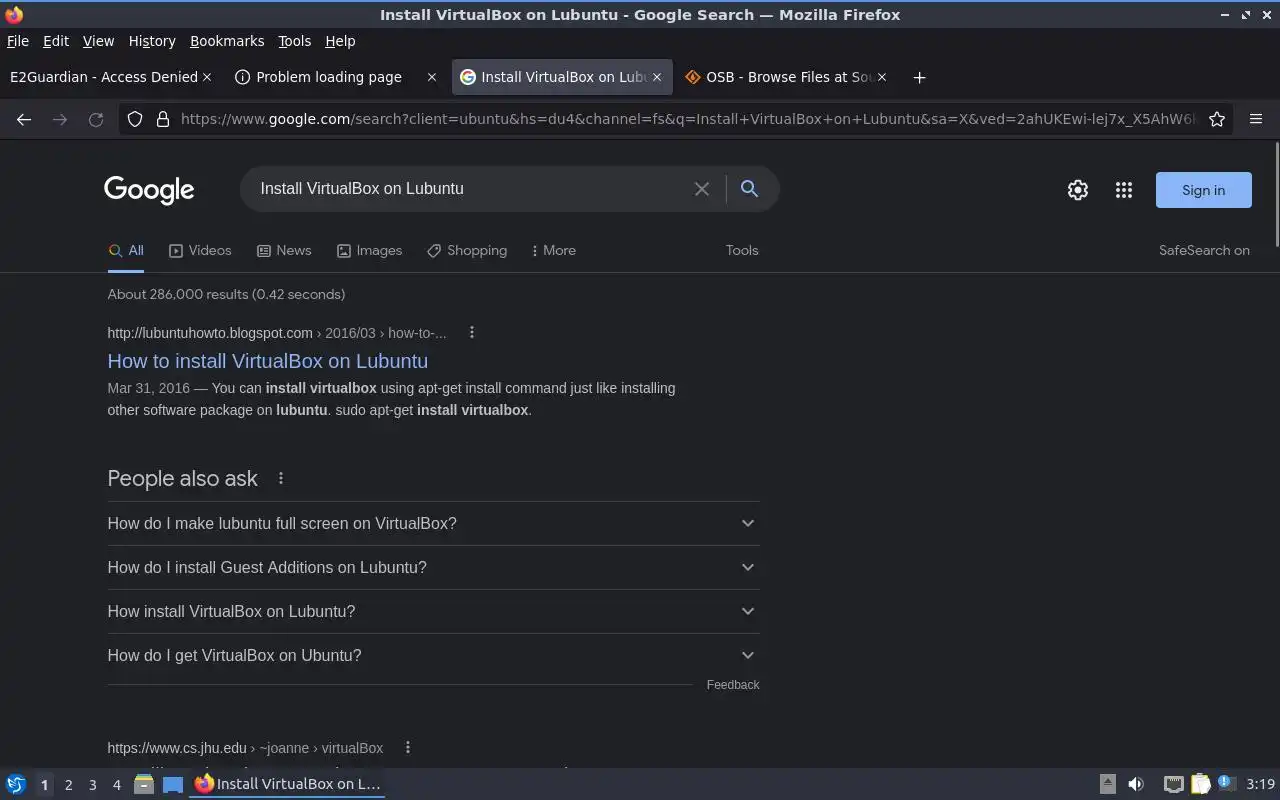Open a new tab with plus button
Viewport: 1280px width, 800px height.
click(920, 77)
